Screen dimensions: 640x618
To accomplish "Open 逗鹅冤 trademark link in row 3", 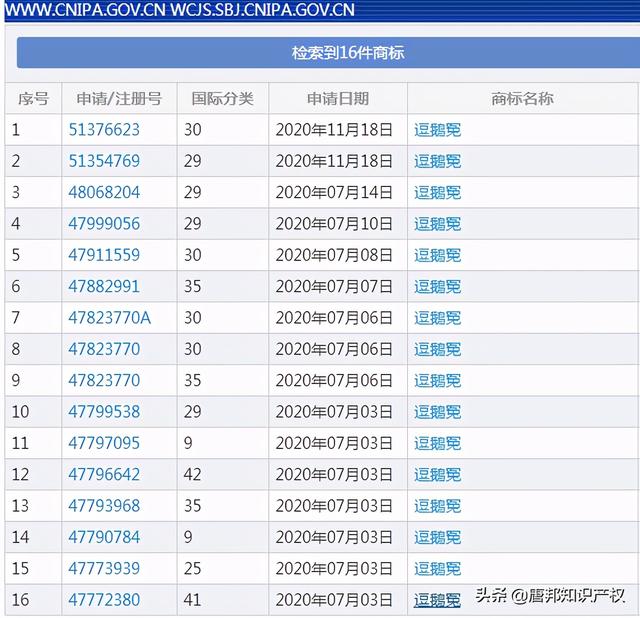I will point(438,192).
